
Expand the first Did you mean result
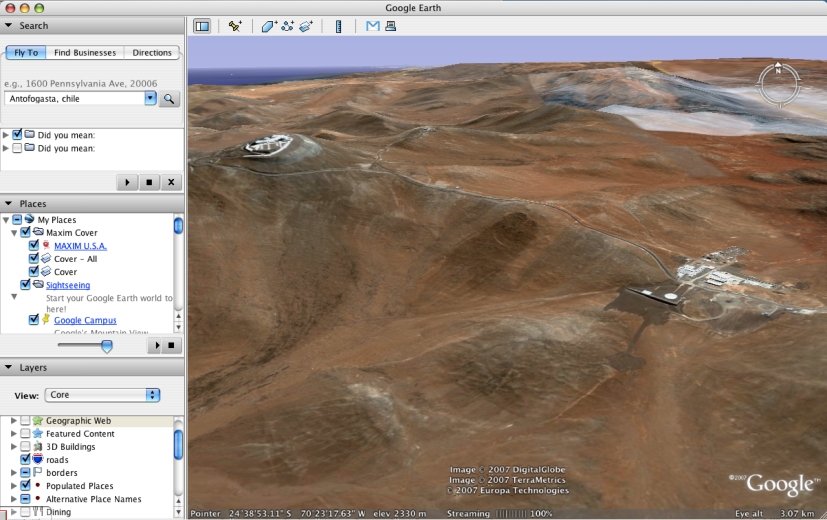tap(6, 135)
